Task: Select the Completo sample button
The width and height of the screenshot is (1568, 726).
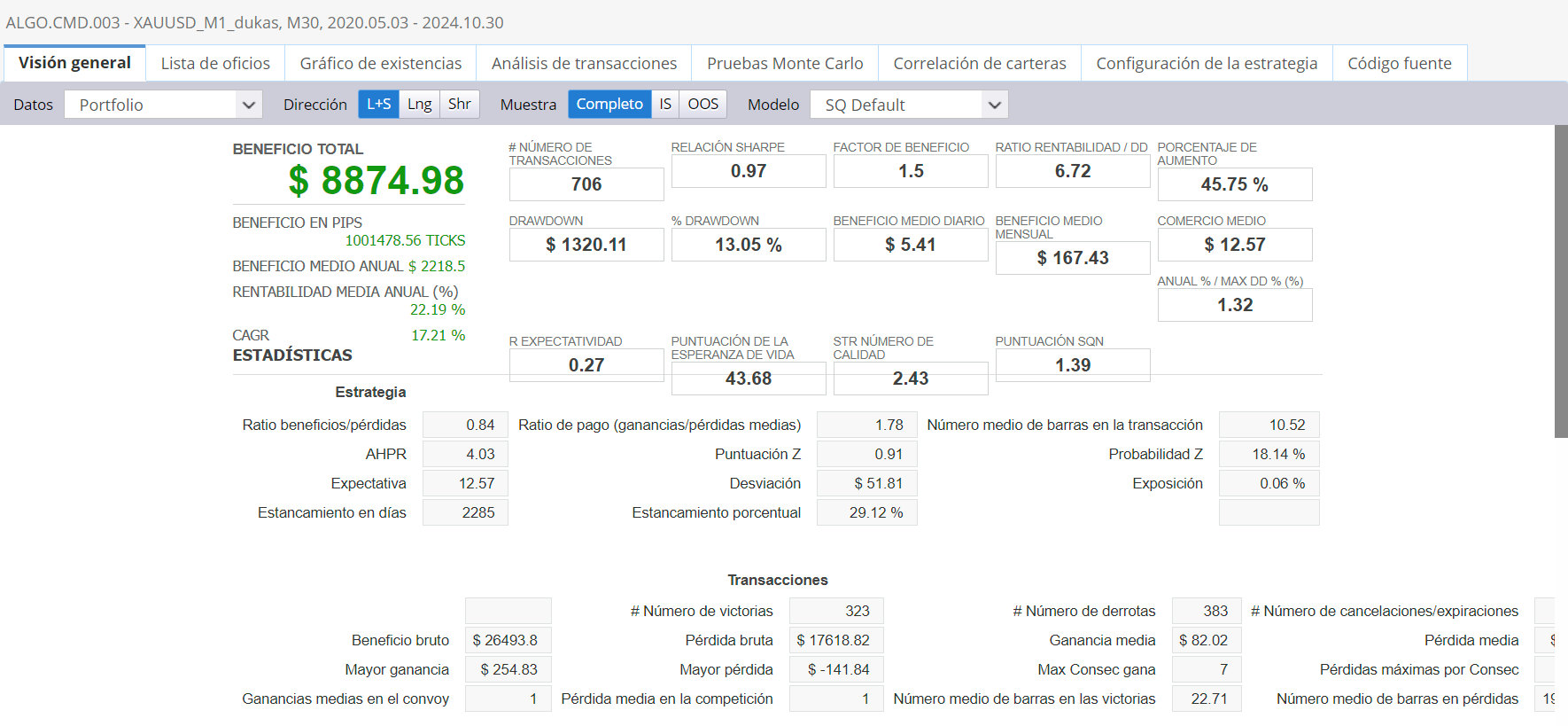Action: [x=609, y=104]
